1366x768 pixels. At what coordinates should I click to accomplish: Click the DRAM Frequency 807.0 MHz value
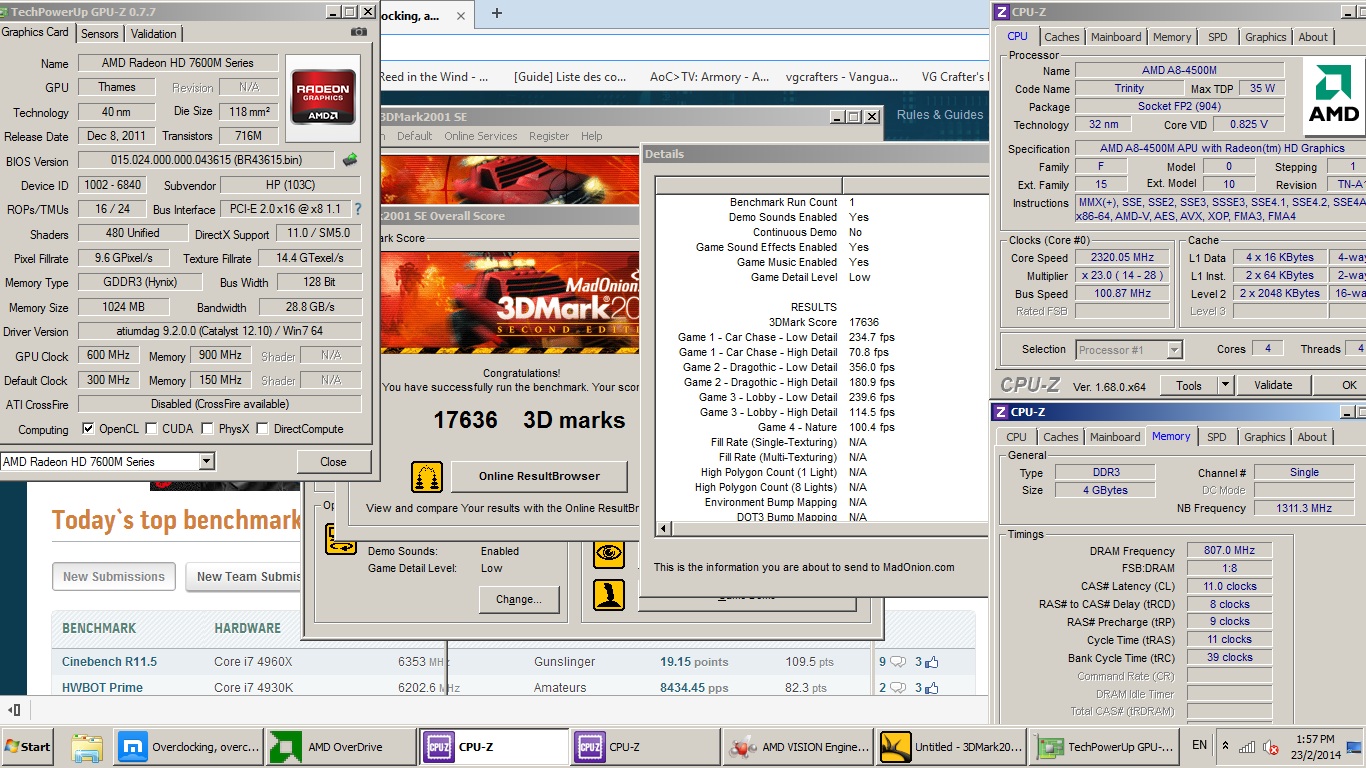click(x=1229, y=551)
